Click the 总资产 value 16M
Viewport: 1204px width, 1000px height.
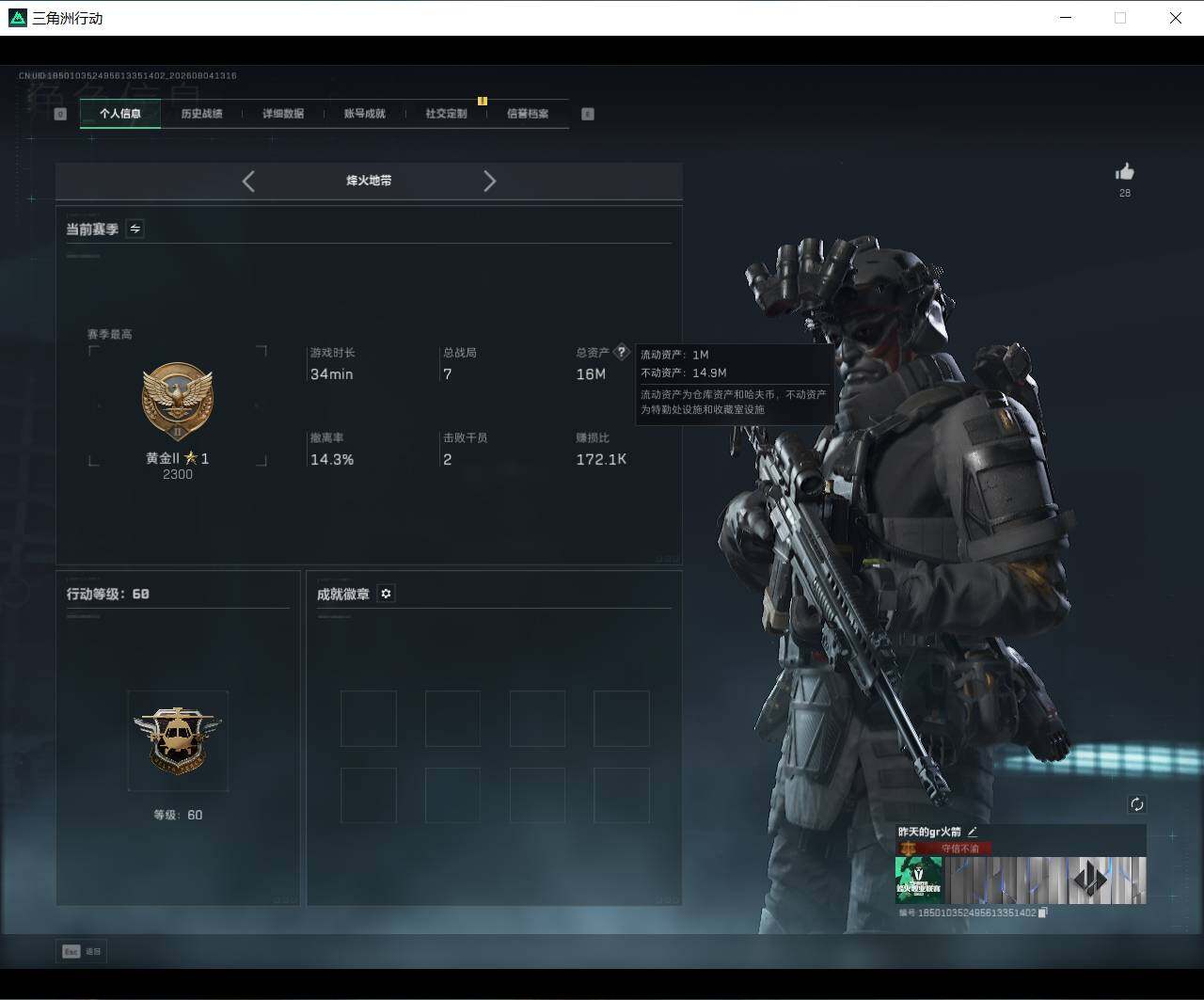[591, 374]
